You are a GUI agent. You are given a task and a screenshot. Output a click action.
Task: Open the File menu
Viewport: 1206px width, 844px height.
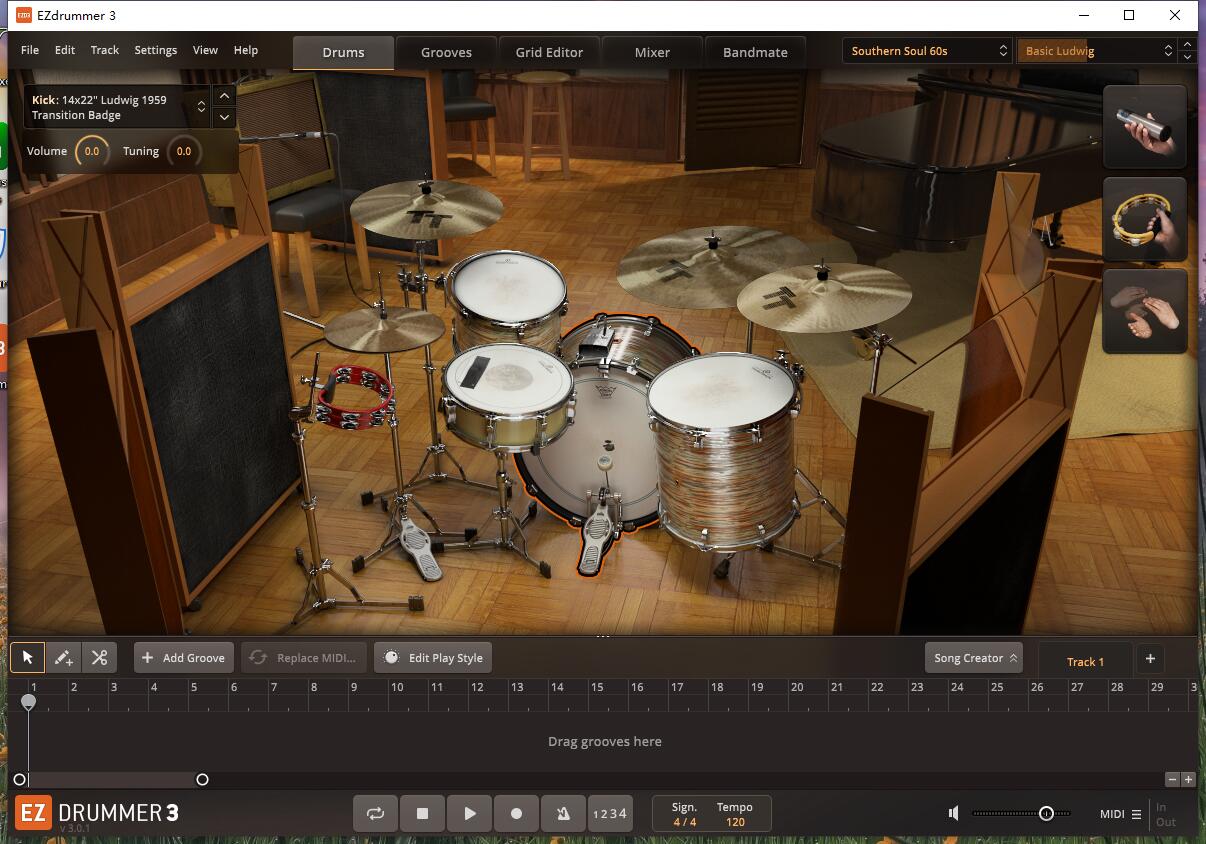pyautogui.click(x=30, y=50)
